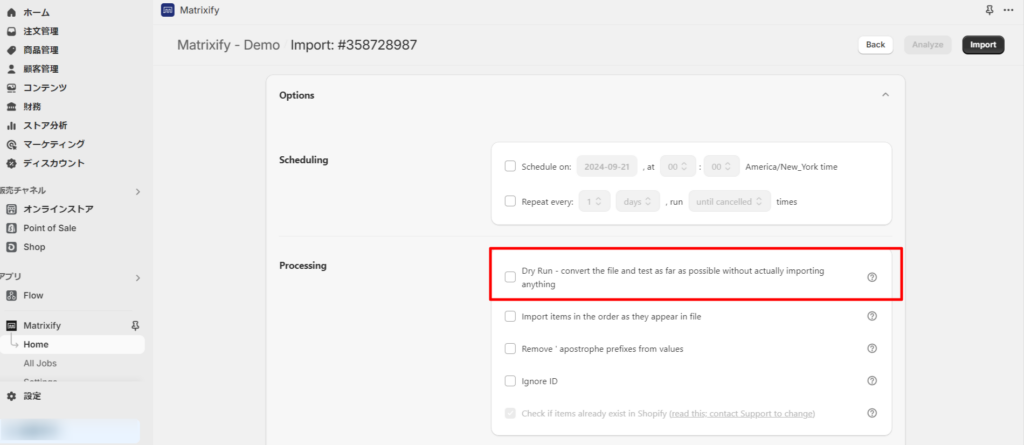The image size is (1024, 445).
Task: Click the 2024-09-21 schedule date field
Action: [x=607, y=167]
